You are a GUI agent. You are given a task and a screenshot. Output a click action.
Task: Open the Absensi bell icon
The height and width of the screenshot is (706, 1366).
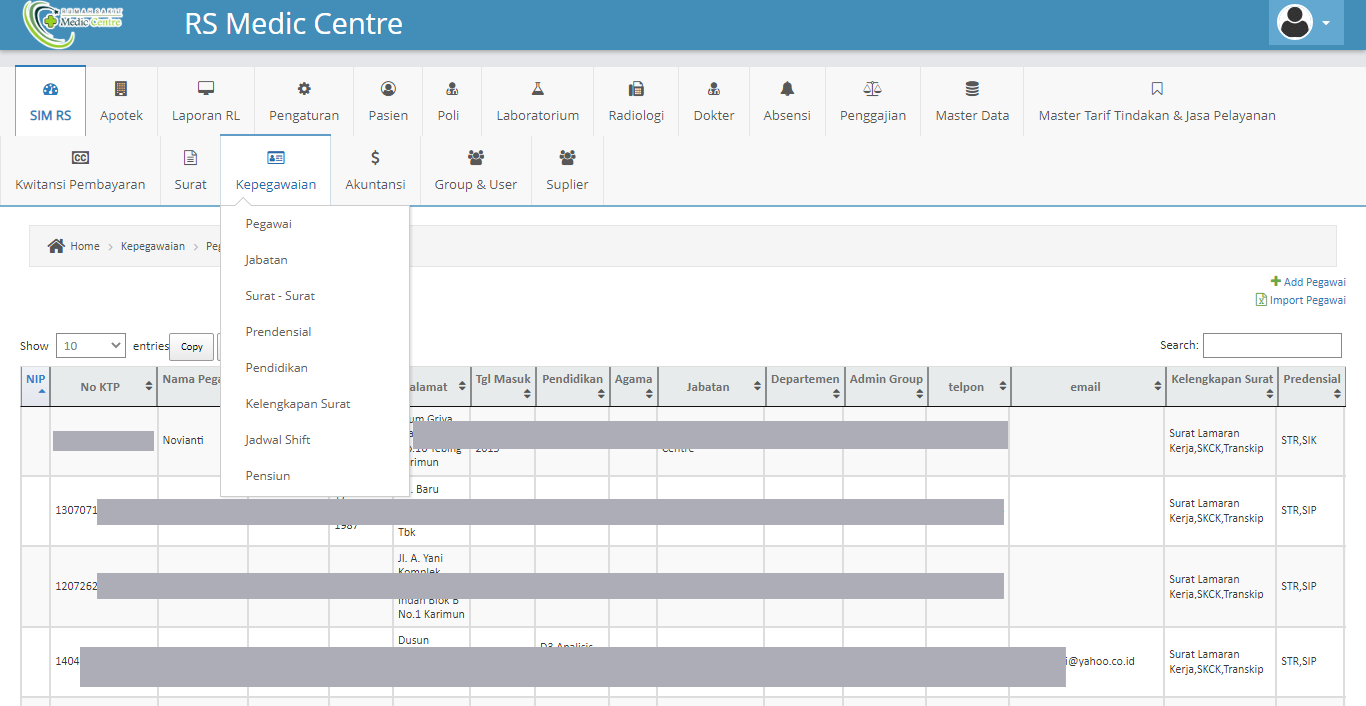coord(787,89)
